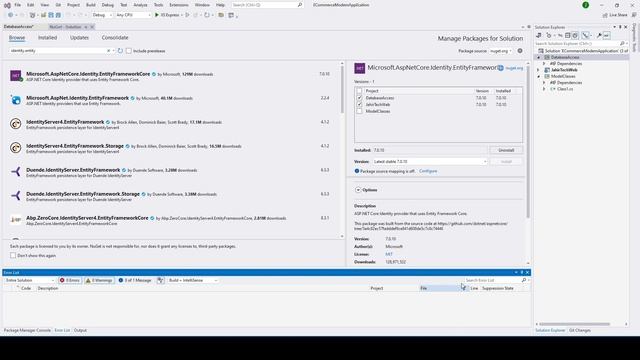Expand the Class1.cs tree node
The width and height of the screenshot is (640, 360).
[x=544, y=89]
